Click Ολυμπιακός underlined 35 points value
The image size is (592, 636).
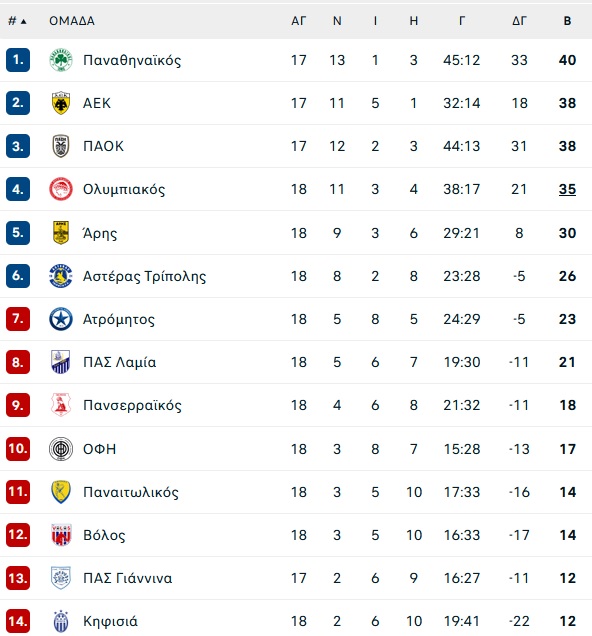pos(567,189)
